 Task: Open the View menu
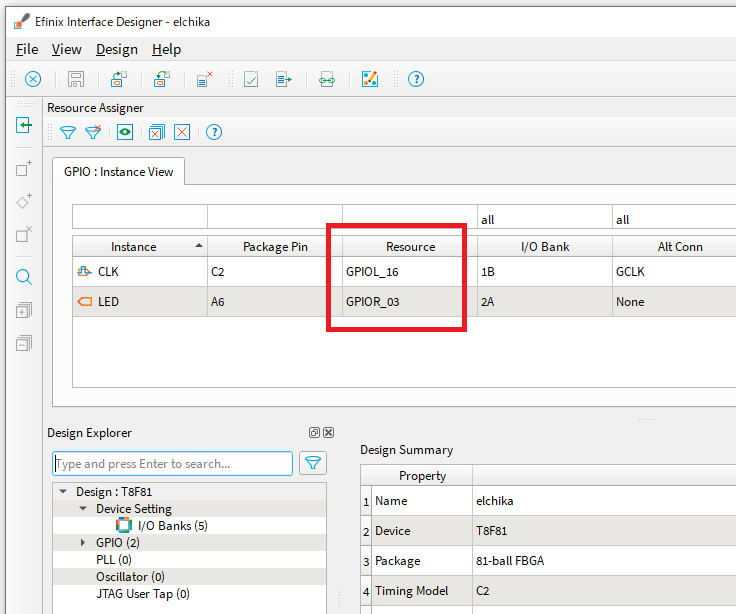[x=66, y=49]
